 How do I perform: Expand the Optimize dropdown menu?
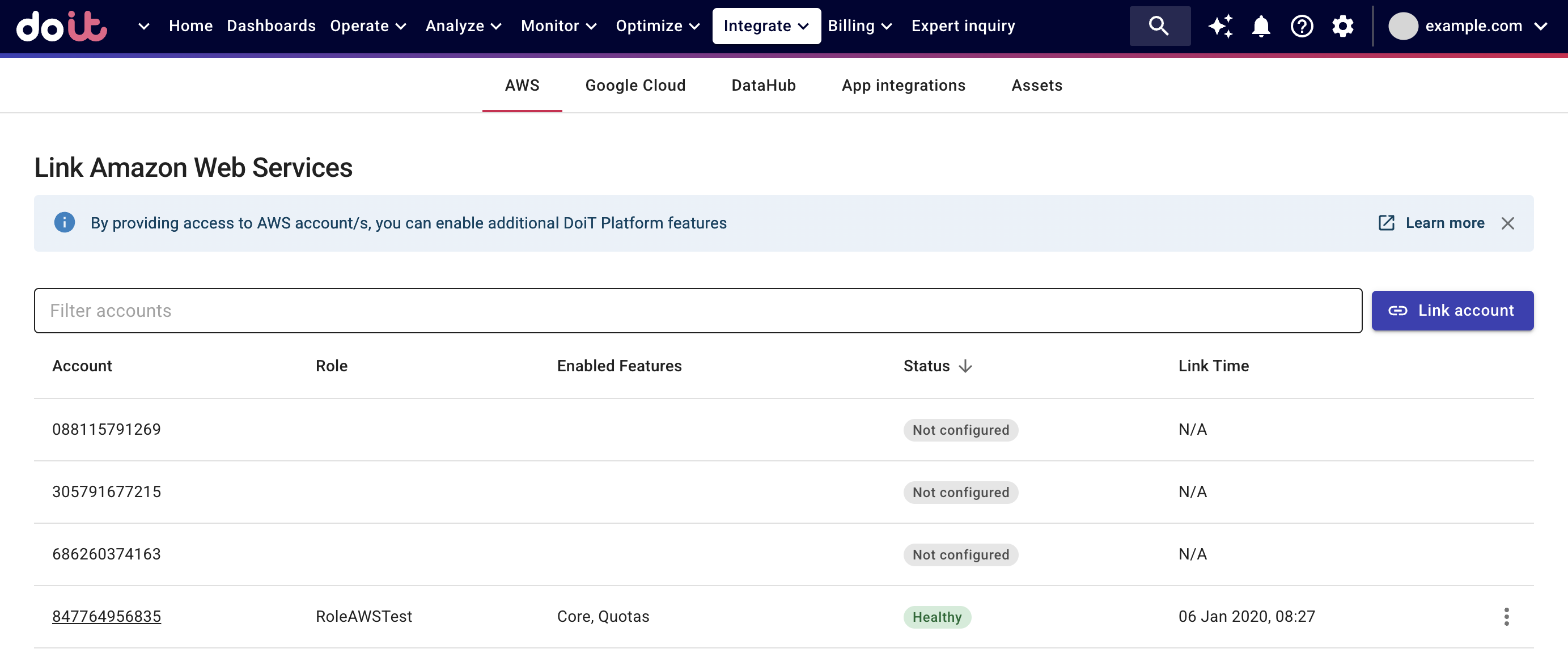(658, 26)
